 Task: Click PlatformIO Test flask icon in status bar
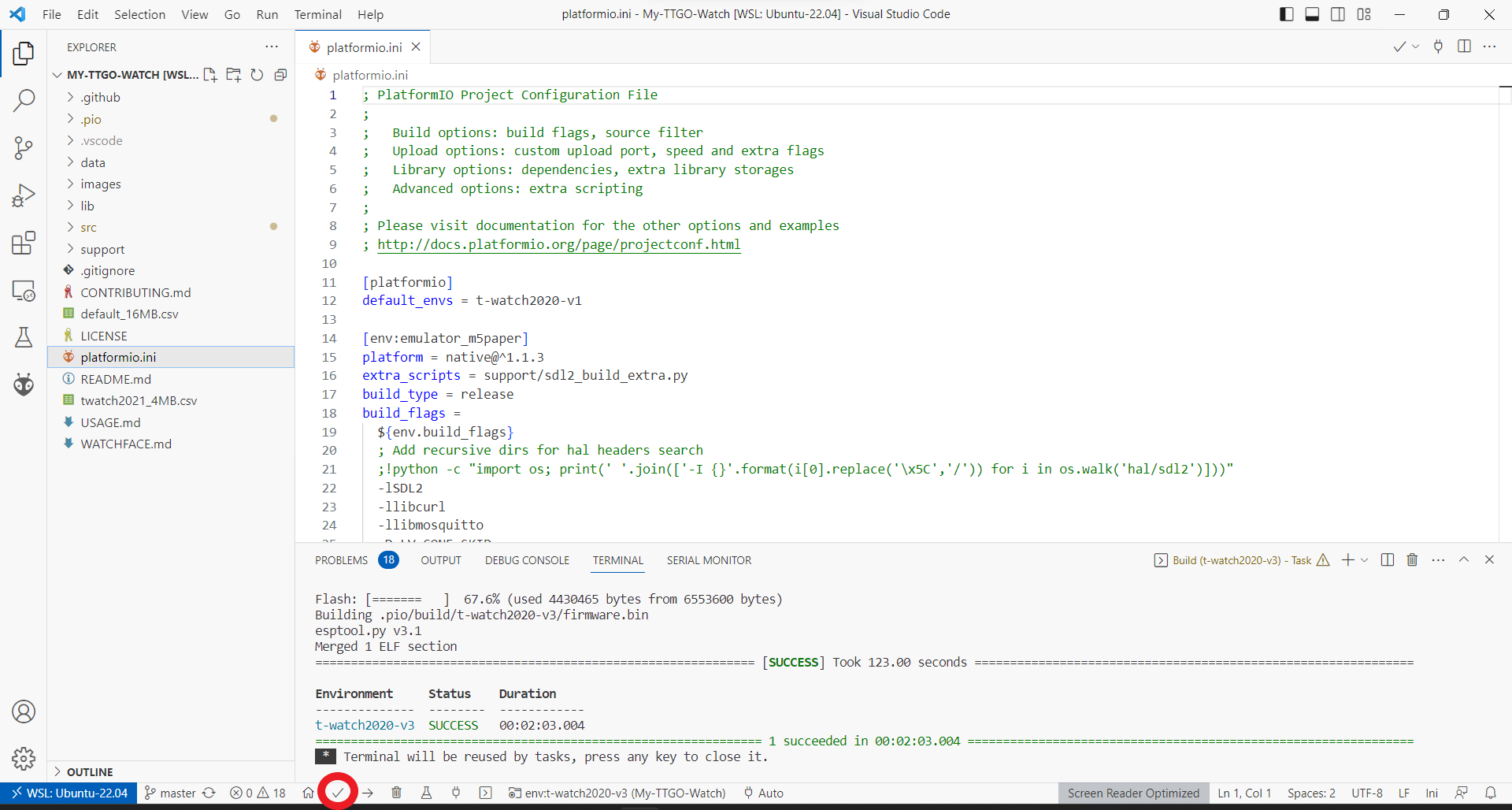coord(426,793)
